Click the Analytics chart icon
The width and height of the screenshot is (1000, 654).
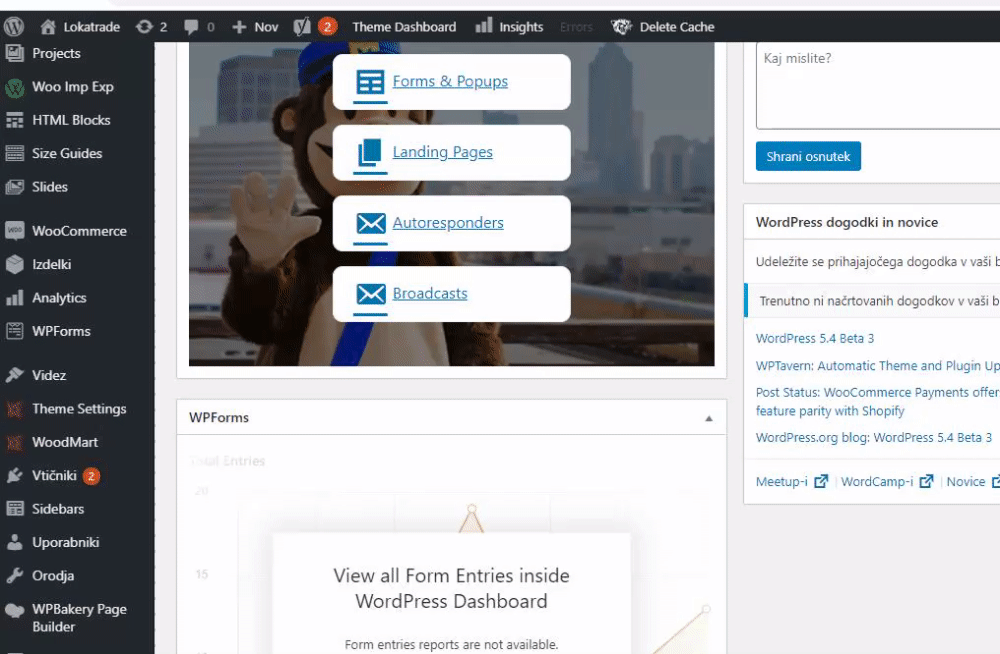click(x=15, y=298)
